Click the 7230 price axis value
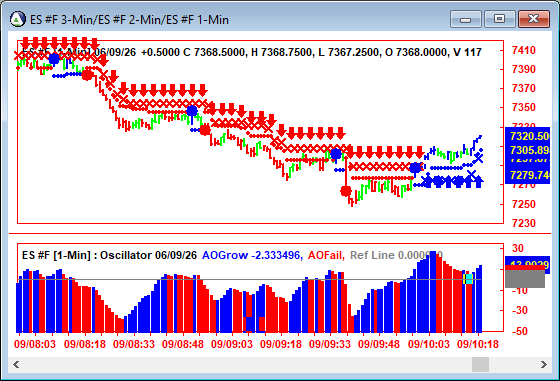This screenshot has width=560, height=381. pyautogui.click(x=524, y=223)
